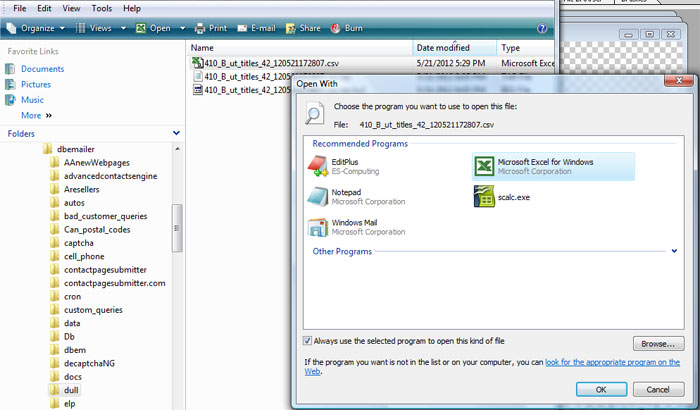The width and height of the screenshot is (700, 410).
Task: Click the folder tree scrollbar thumb
Action: point(177,228)
